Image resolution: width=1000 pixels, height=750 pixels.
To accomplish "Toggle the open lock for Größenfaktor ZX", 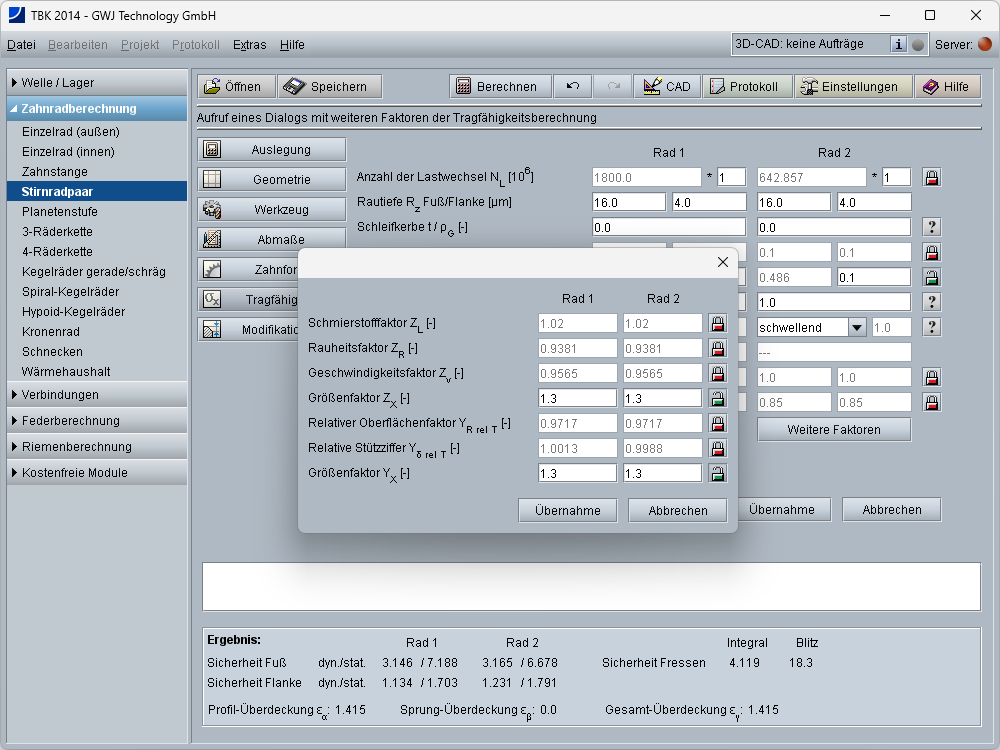I will [x=717, y=398].
